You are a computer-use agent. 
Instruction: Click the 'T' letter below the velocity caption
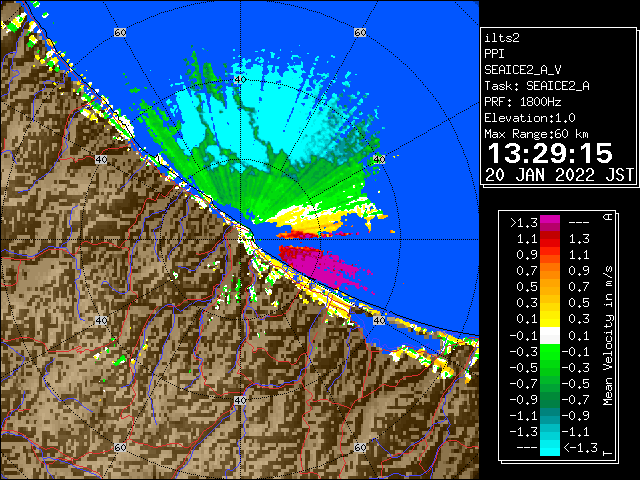pos(608,453)
